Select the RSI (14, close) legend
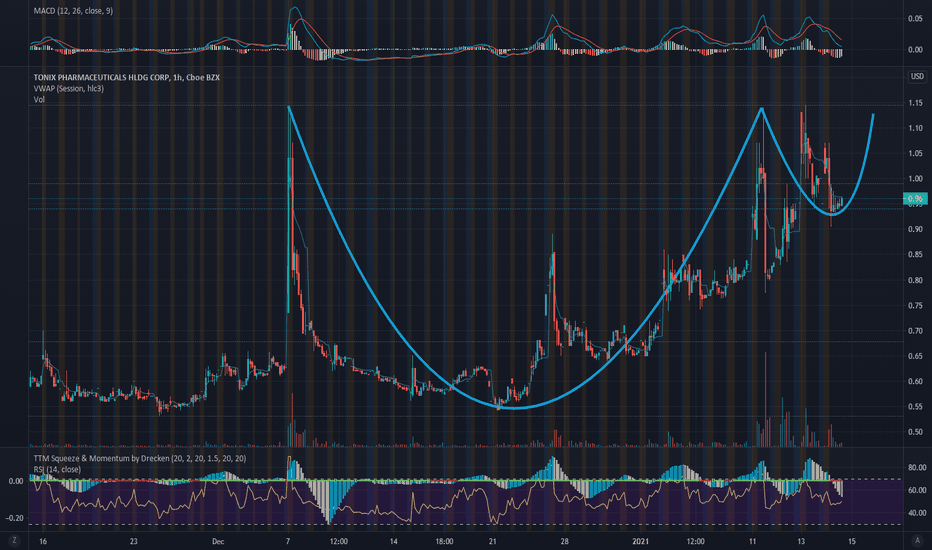932x550 pixels. pyautogui.click(x=57, y=469)
